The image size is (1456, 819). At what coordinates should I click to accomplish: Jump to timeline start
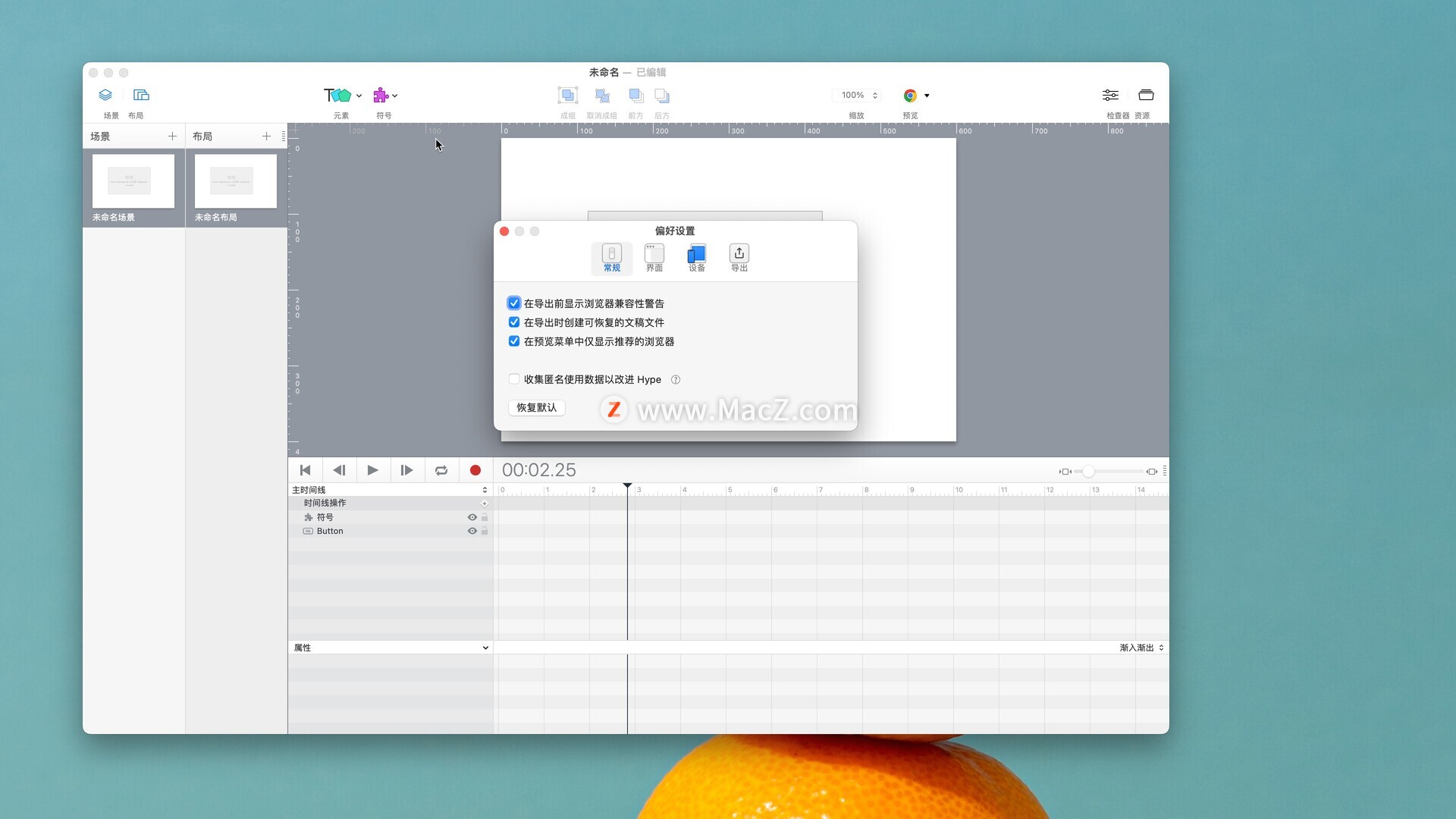305,470
